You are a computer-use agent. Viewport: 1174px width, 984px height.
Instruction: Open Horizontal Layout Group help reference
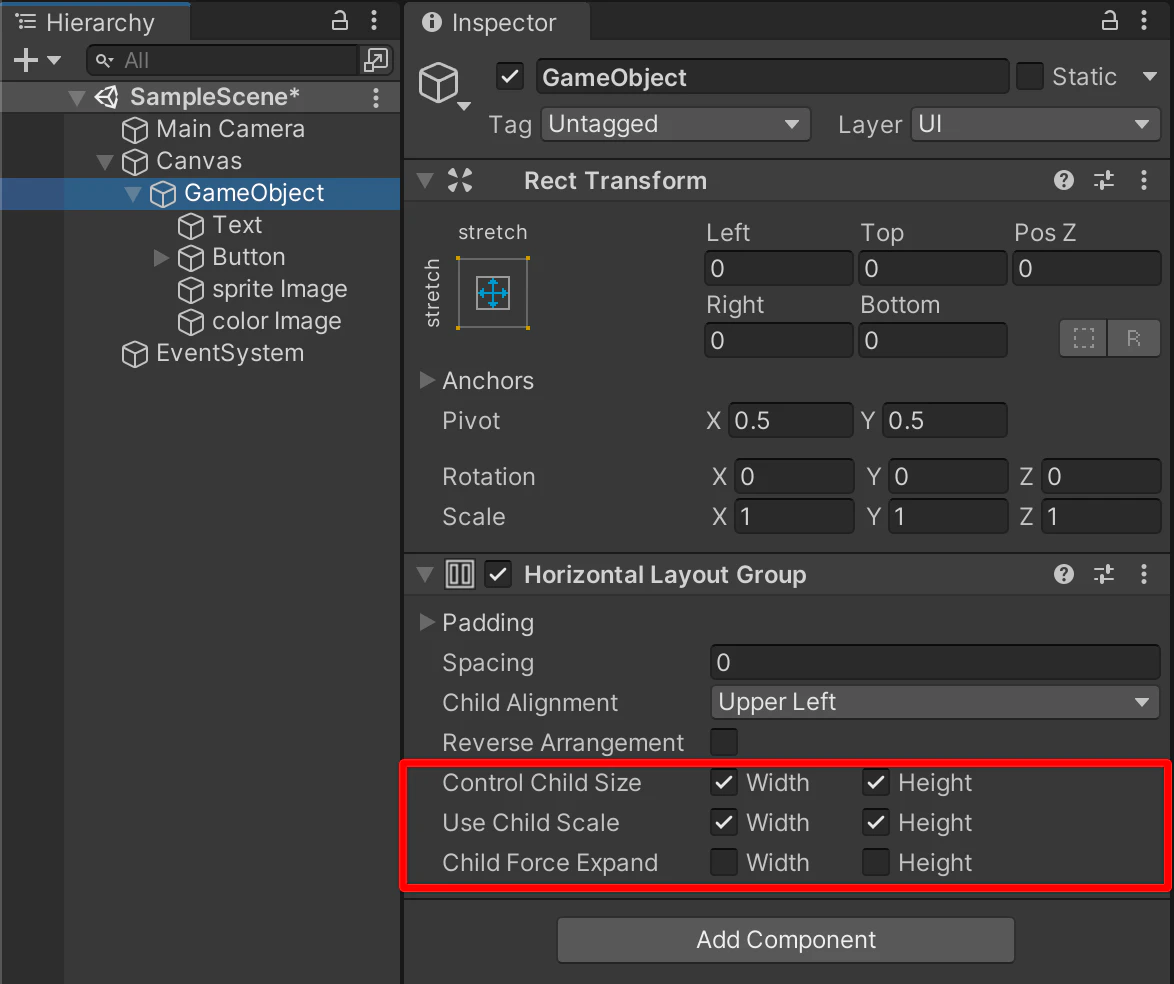pyautogui.click(x=1064, y=574)
